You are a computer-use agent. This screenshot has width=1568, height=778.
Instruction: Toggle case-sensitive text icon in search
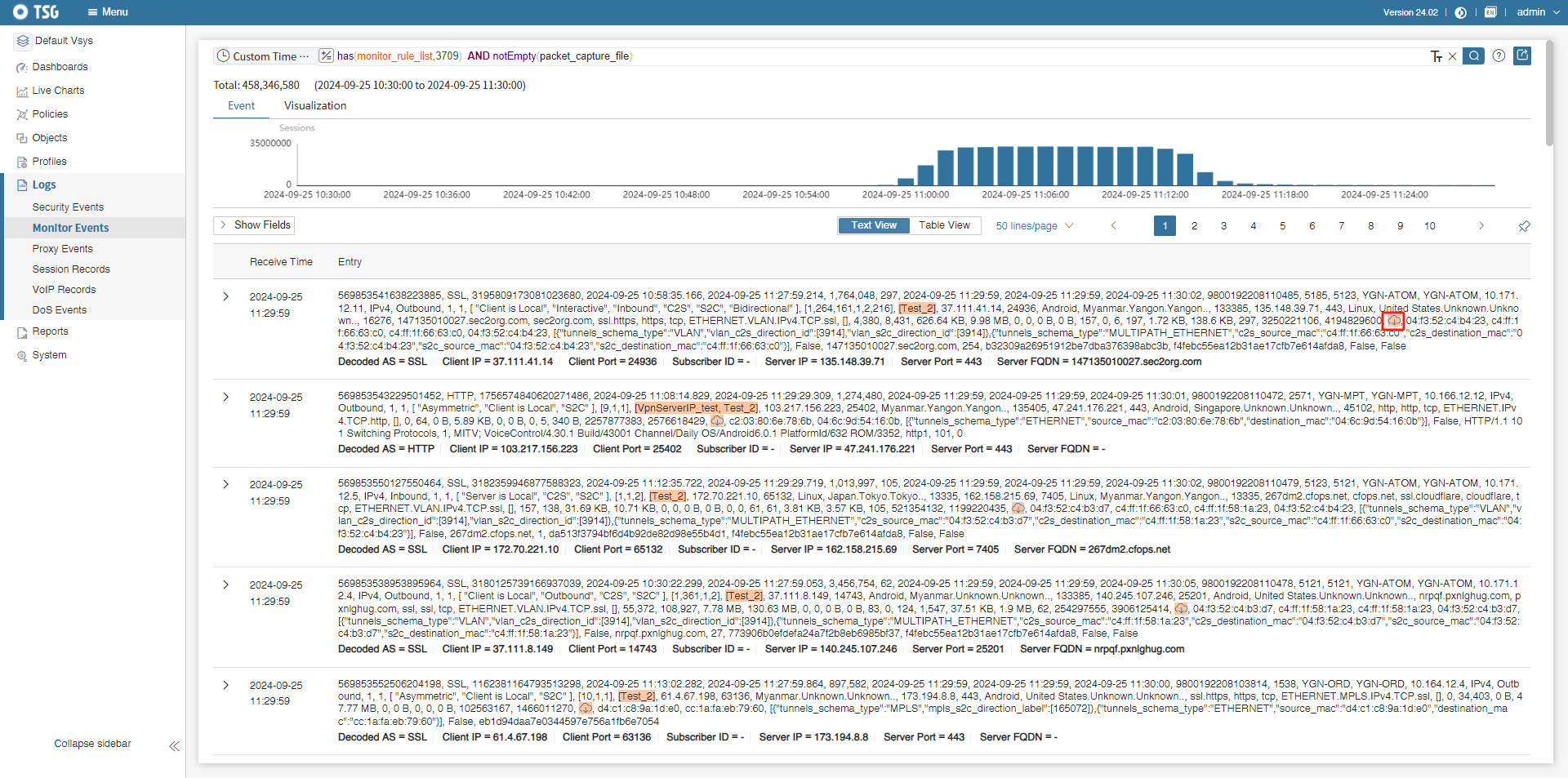1436,56
